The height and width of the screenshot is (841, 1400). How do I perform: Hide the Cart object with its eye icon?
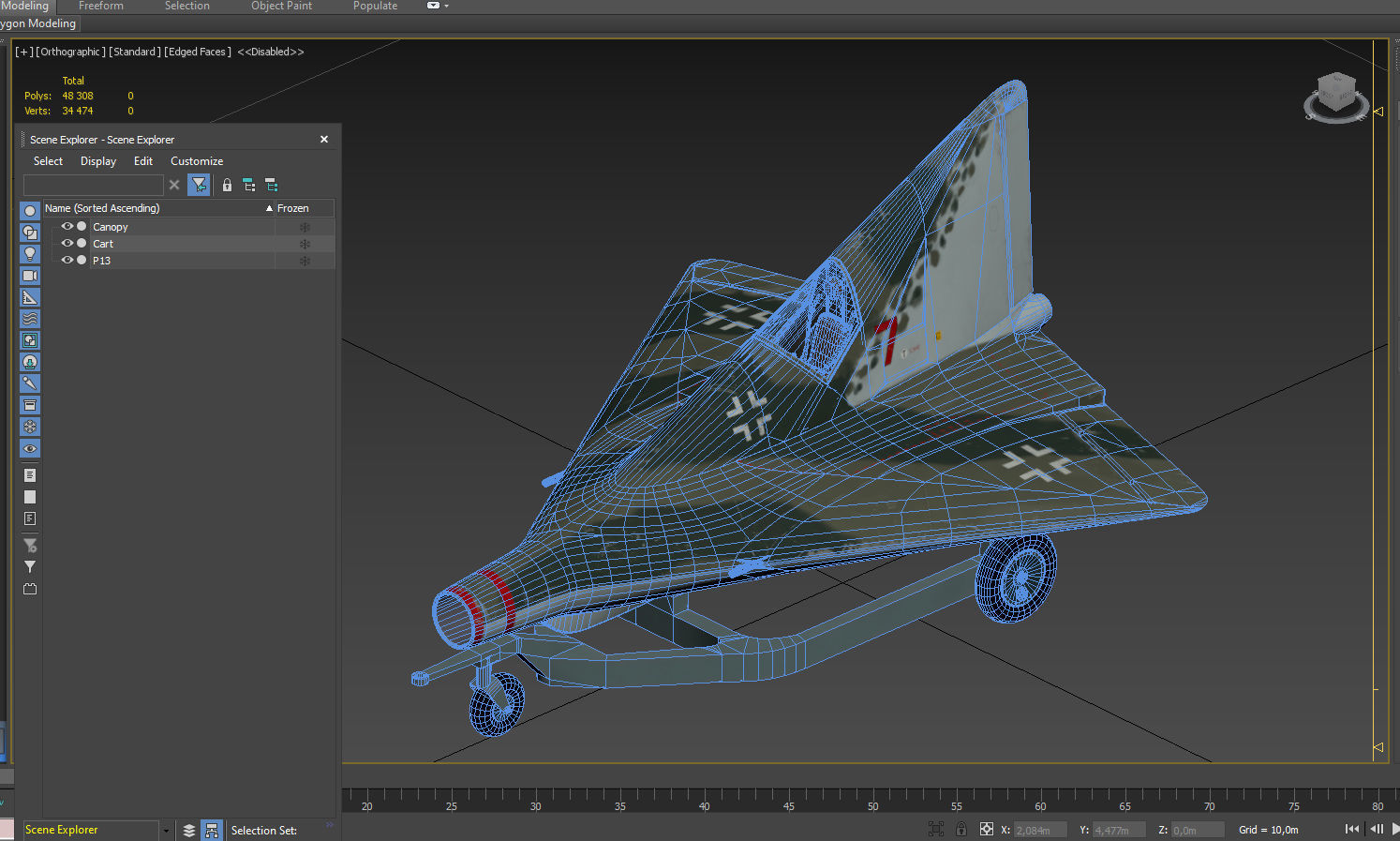(67, 243)
